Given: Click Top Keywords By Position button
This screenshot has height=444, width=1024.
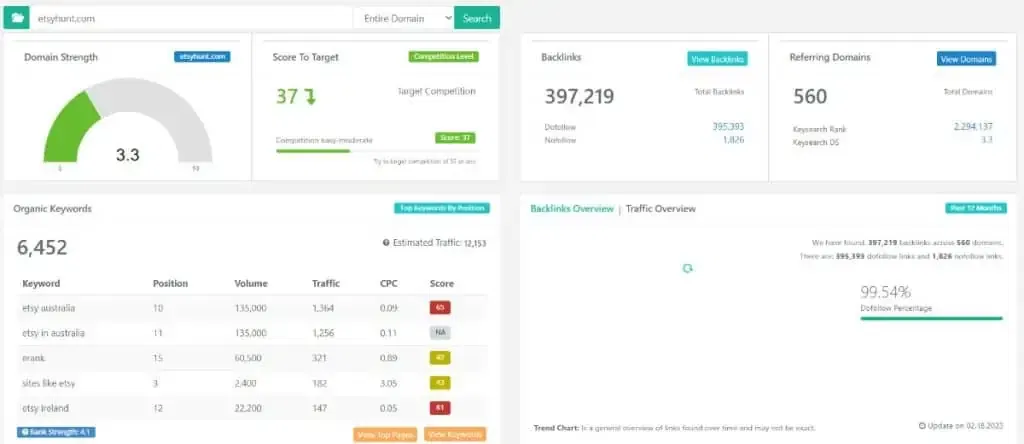Looking at the screenshot, I should pos(441,208).
